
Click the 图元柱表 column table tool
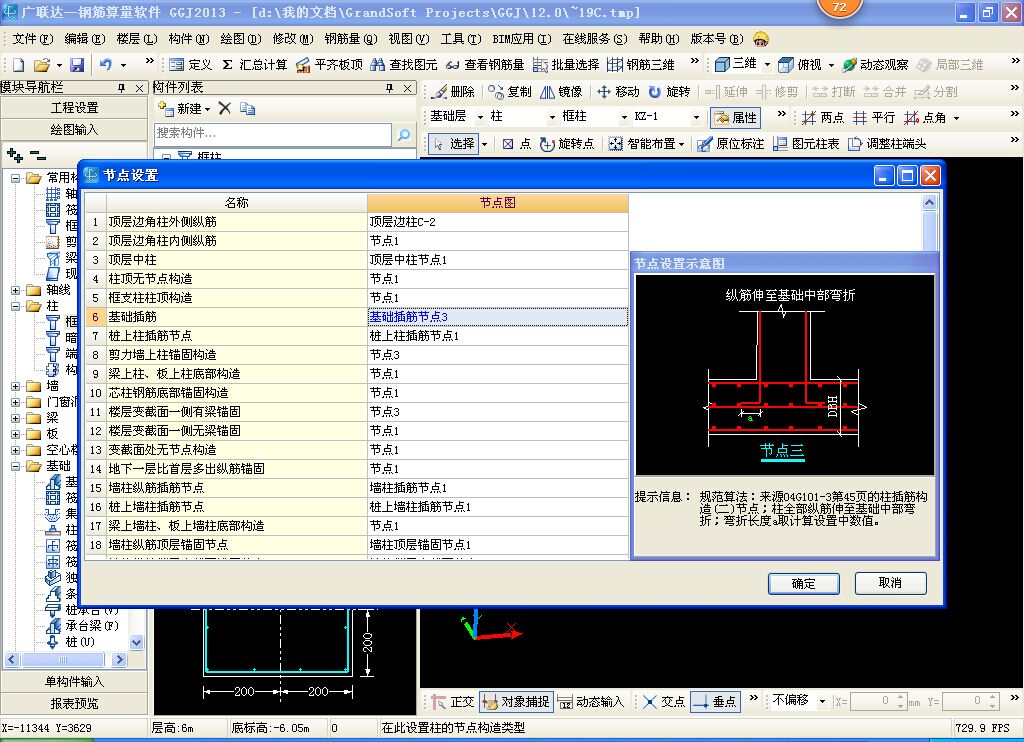coord(806,144)
